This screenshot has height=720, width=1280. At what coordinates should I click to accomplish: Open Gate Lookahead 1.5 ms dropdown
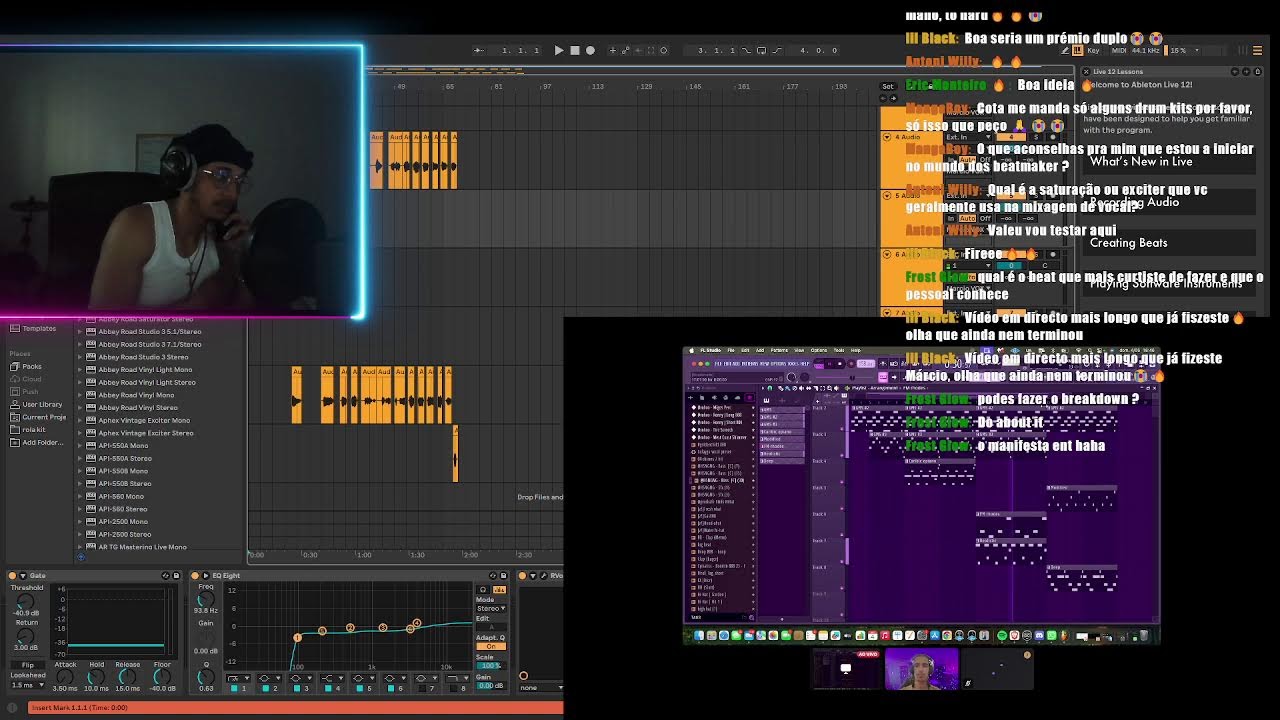point(28,685)
